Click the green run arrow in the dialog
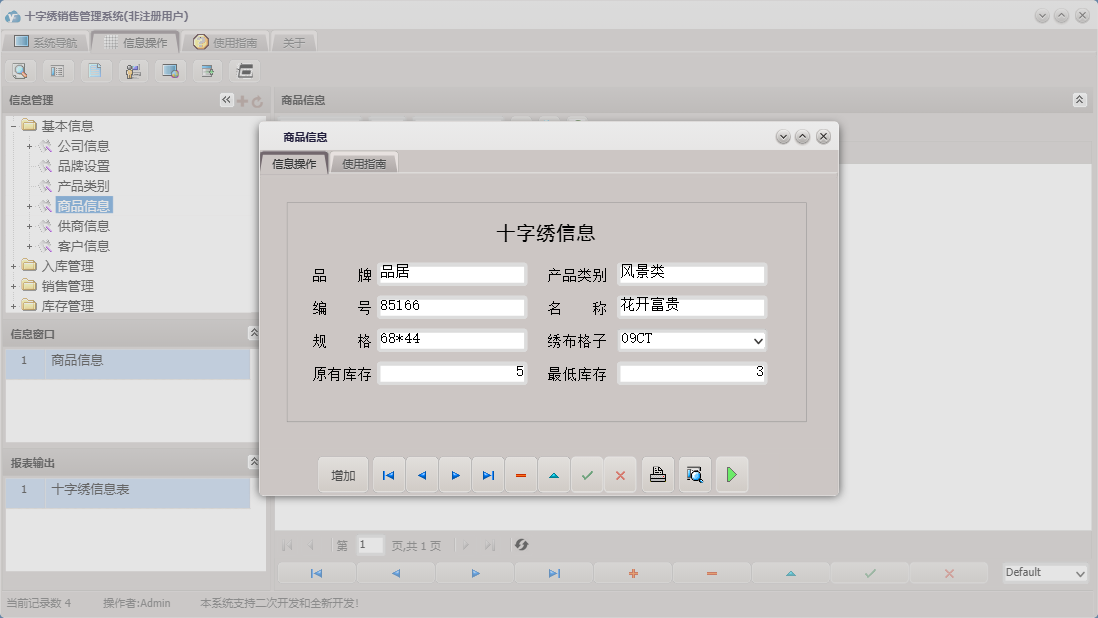1098x618 pixels. [x=732, y=475]
